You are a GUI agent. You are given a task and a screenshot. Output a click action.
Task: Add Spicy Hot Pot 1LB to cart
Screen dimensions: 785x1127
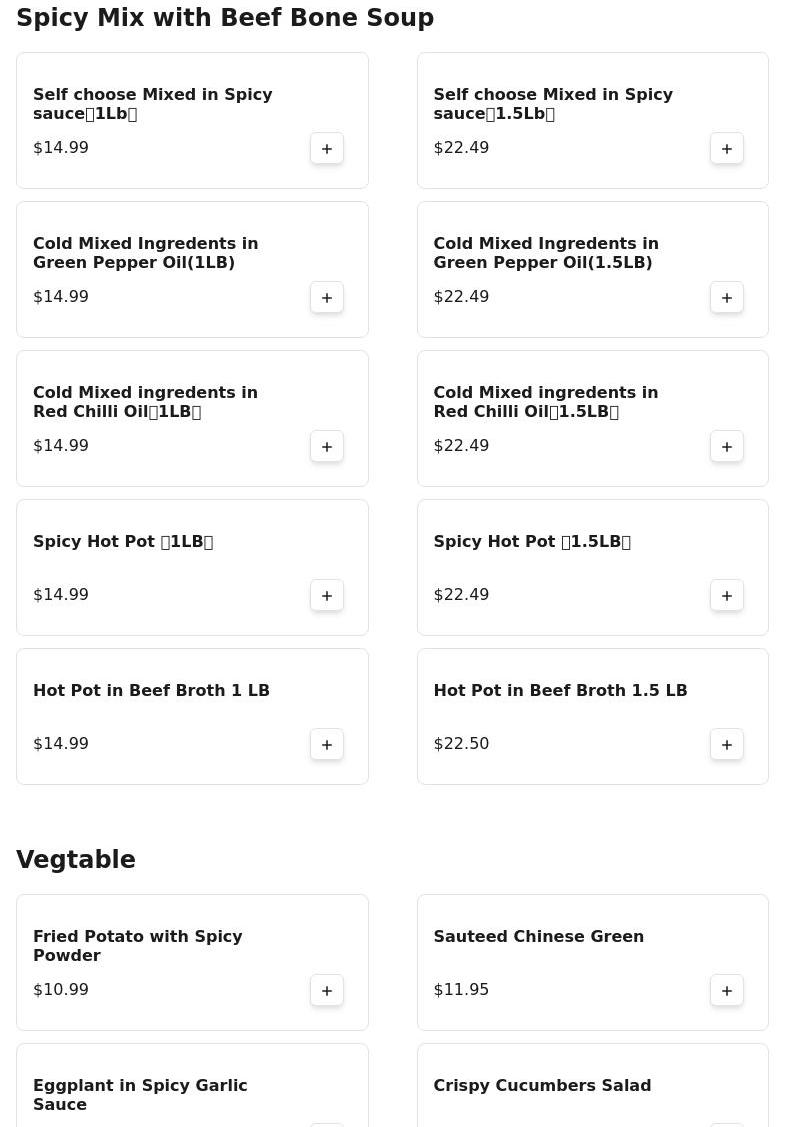pyautogui.click(x=327, y=595)
